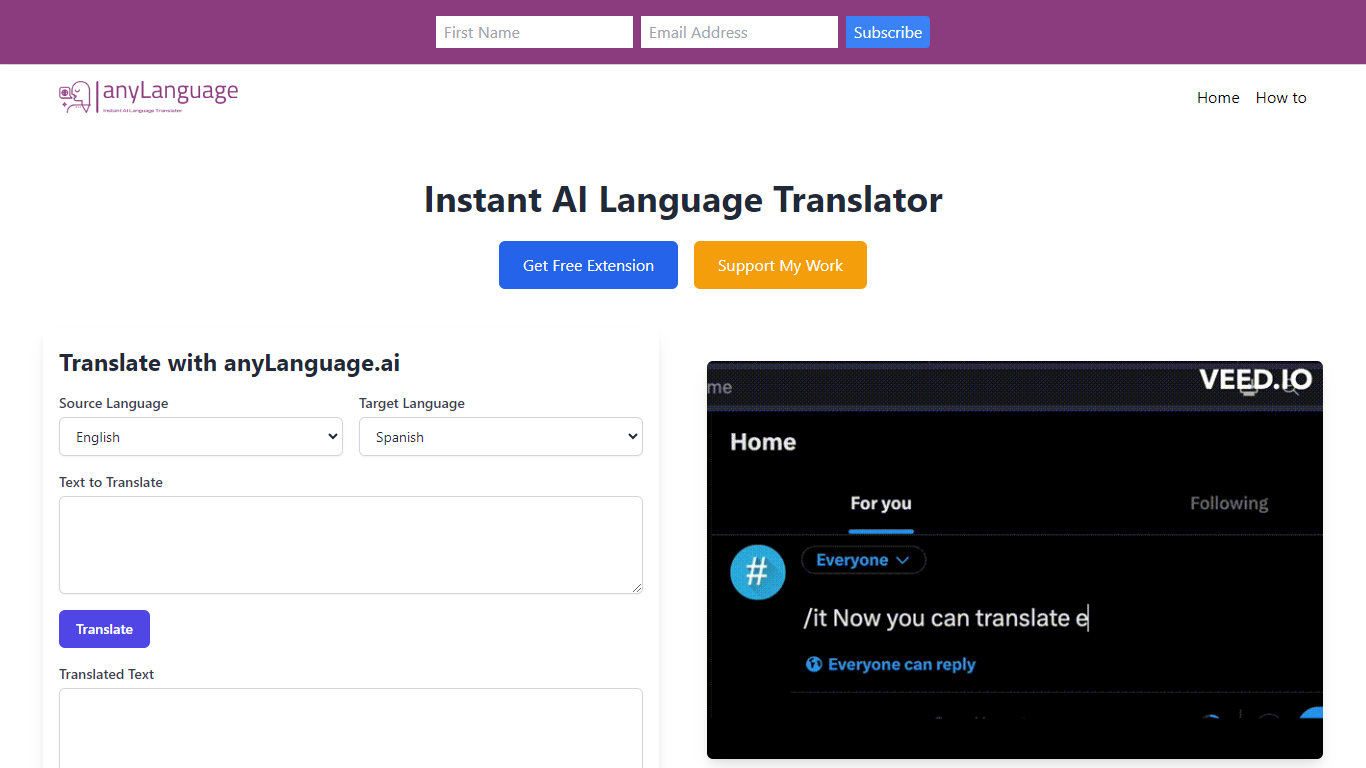Click the Translated Text output box
Image resolution: width=1366 pixels, height=768 pixels.
[351, 728]
